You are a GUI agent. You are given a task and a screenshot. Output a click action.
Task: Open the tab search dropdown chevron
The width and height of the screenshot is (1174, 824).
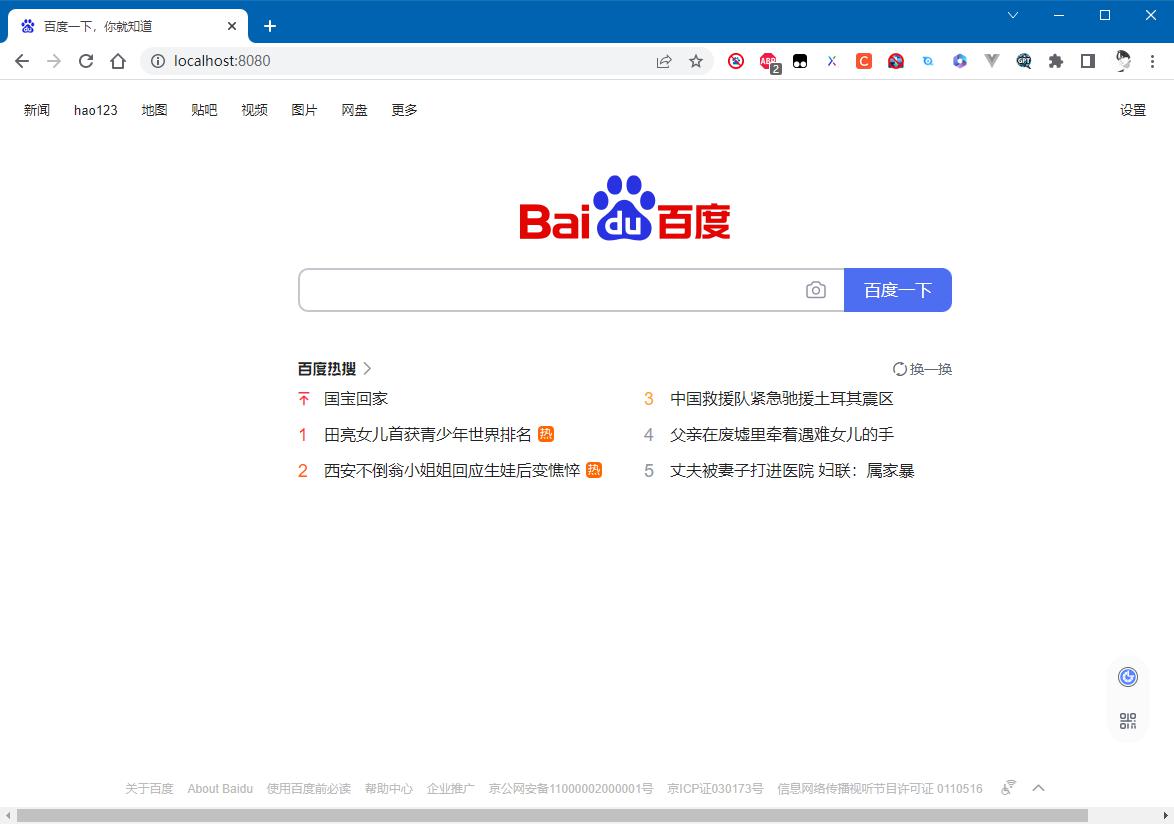[x=1013, y=15]
